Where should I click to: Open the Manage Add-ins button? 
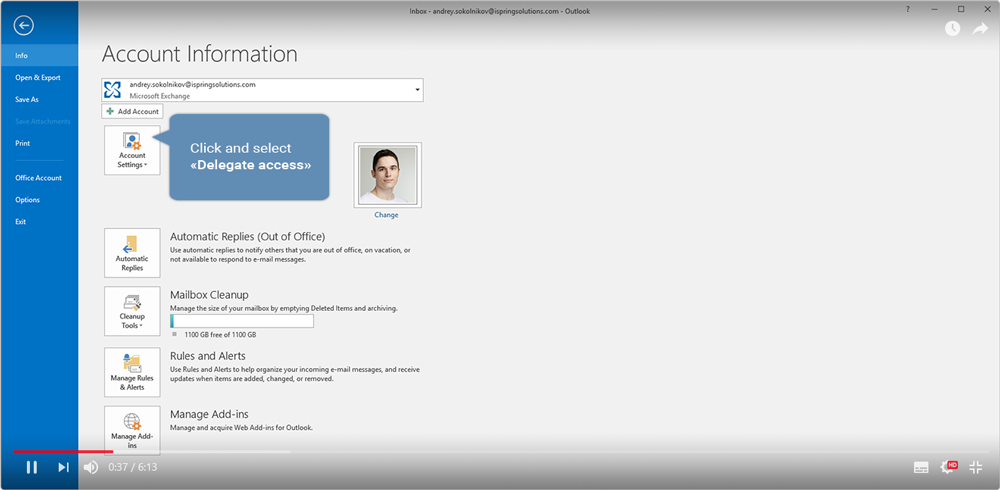click(132, 430)
